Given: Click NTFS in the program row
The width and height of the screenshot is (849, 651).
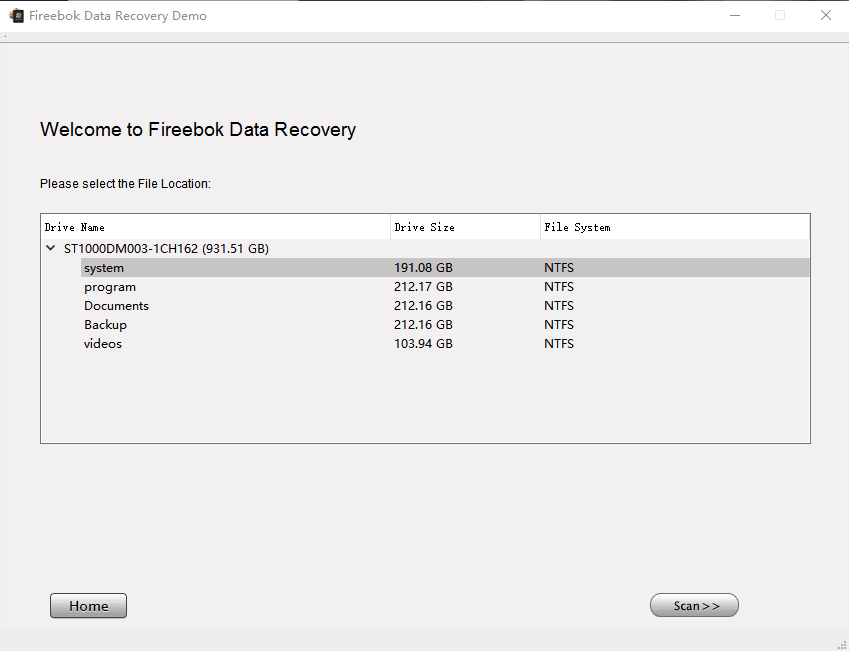Looking at the screenshot, I should tap(559, 287).
